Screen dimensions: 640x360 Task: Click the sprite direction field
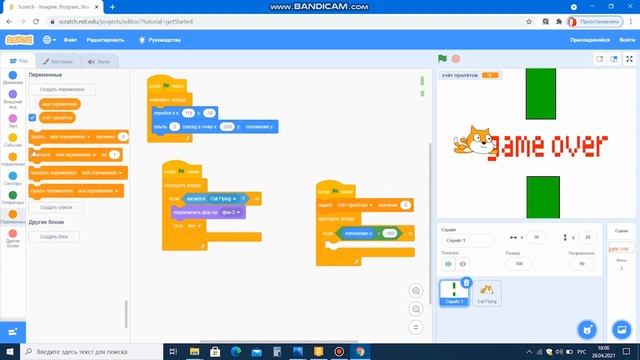[x=582, y=264]
